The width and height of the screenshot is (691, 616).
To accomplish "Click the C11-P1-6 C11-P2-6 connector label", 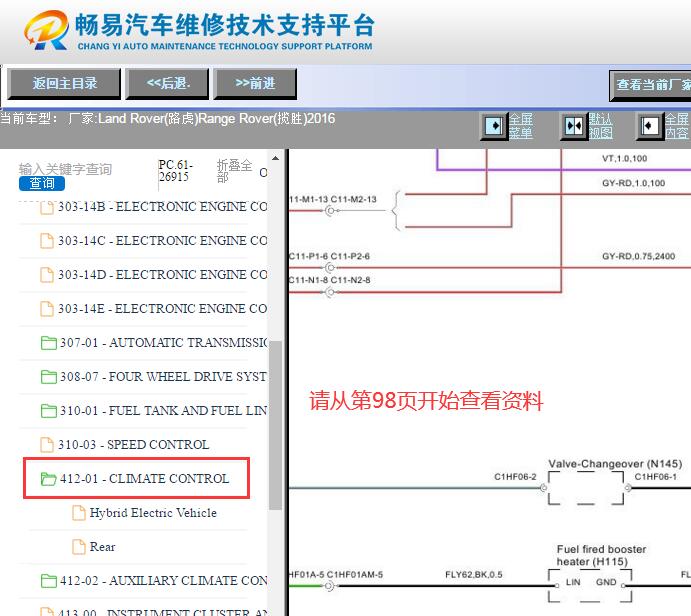I will click(329, 256).
